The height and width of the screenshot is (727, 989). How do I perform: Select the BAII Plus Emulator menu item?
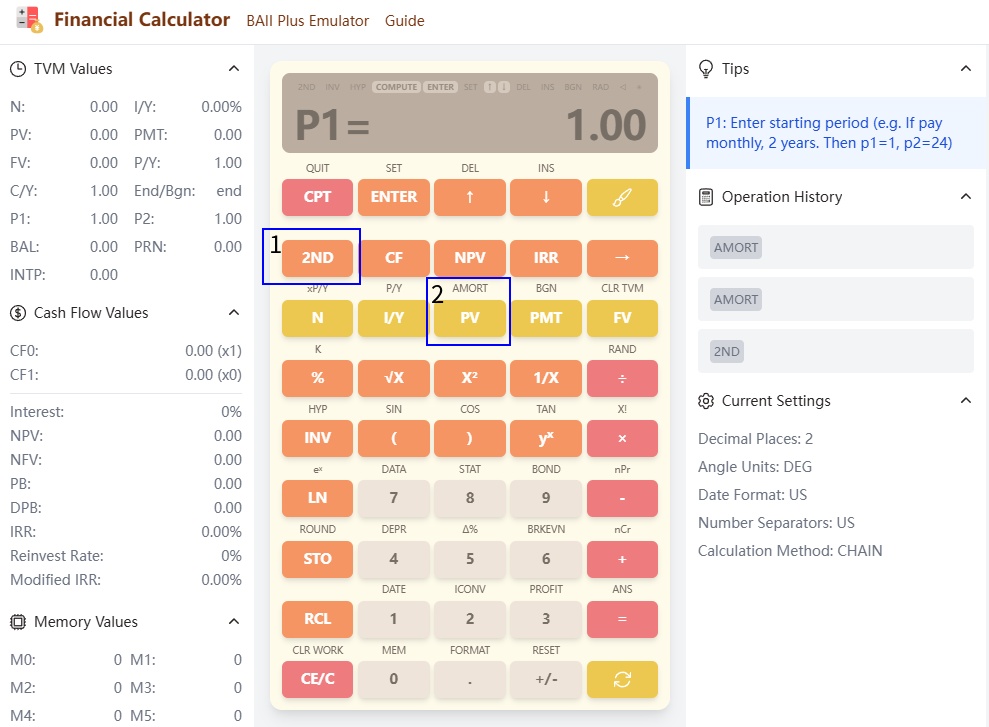(x=307, y=20)
